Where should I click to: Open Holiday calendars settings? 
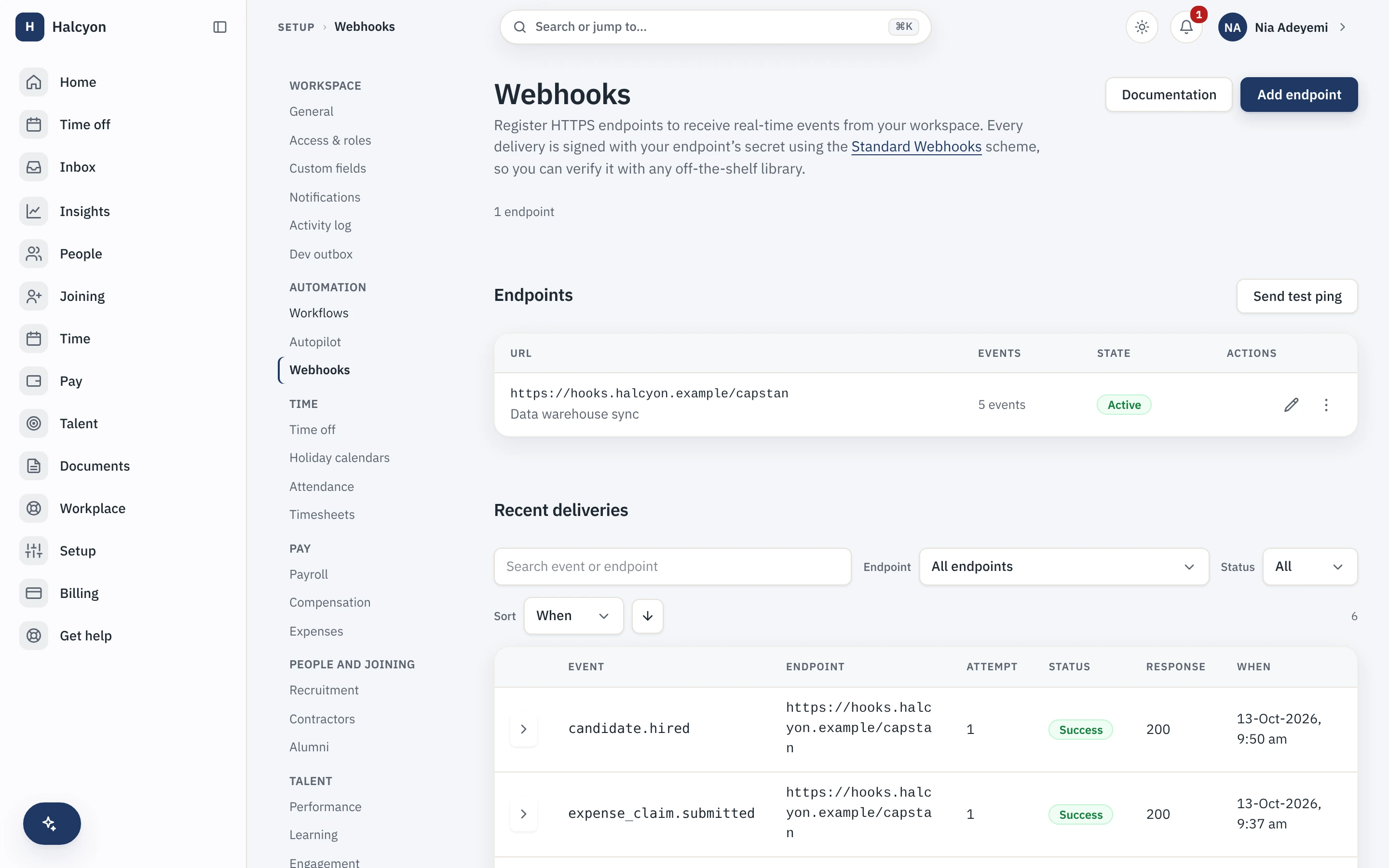tap(339, 458)
